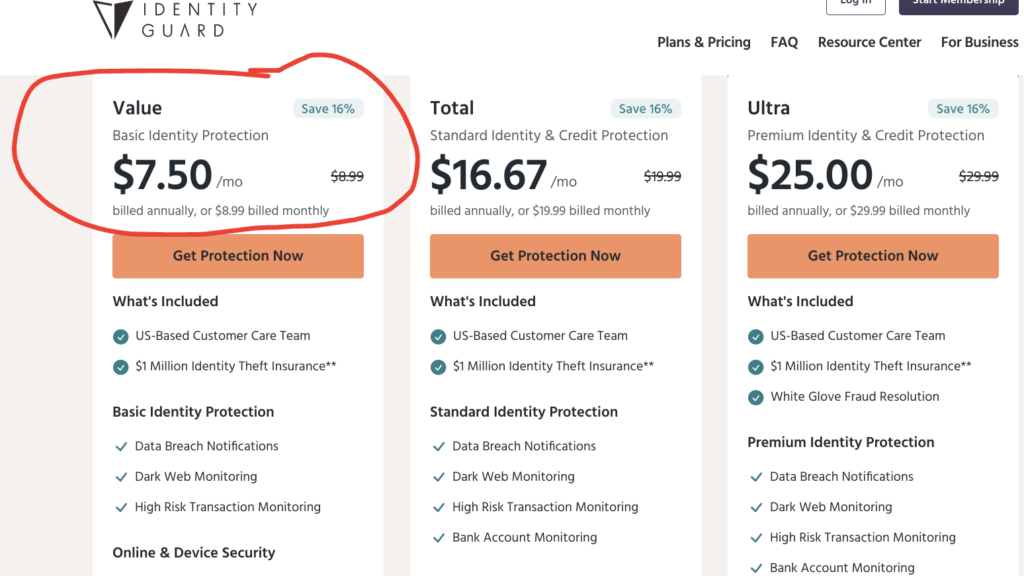Click the Log In button
The height and width of the screenshot is (576, 1024).
[855, 5]
